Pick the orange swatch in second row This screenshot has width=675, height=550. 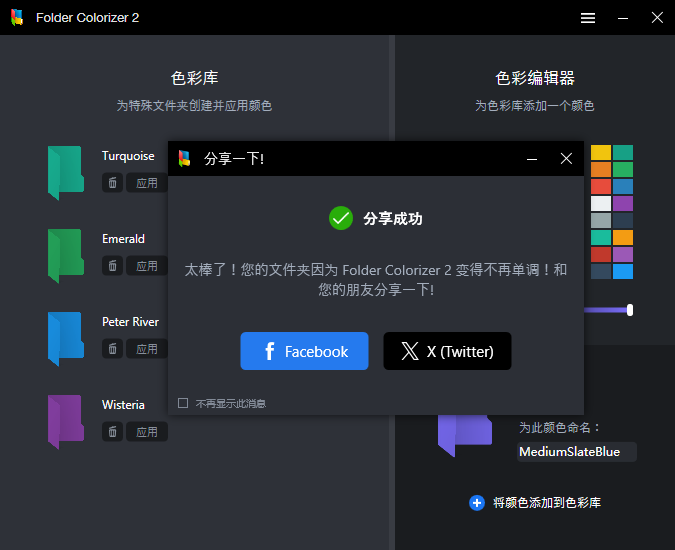601,170
